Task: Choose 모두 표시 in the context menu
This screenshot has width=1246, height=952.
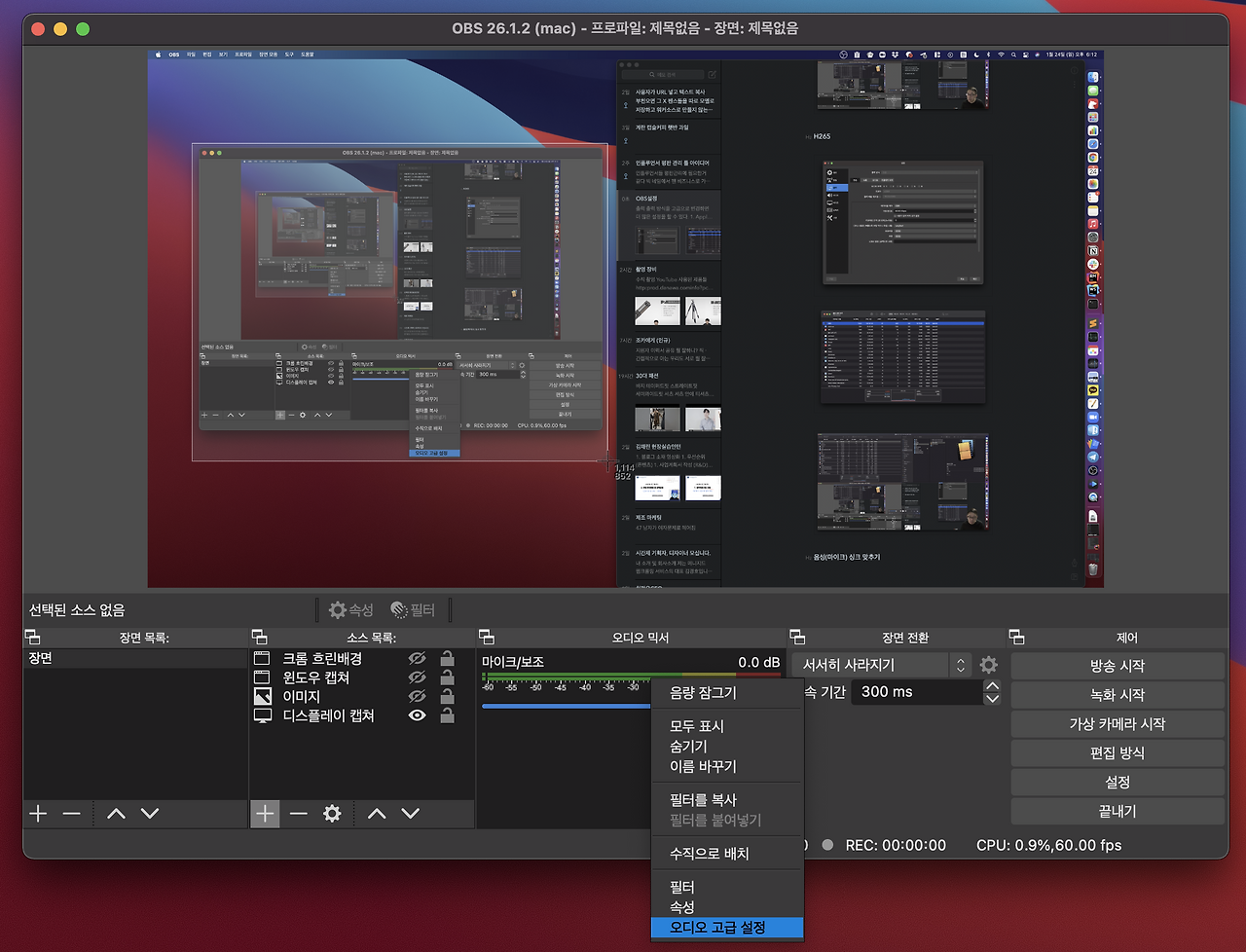Action: (x=727, y=726)
